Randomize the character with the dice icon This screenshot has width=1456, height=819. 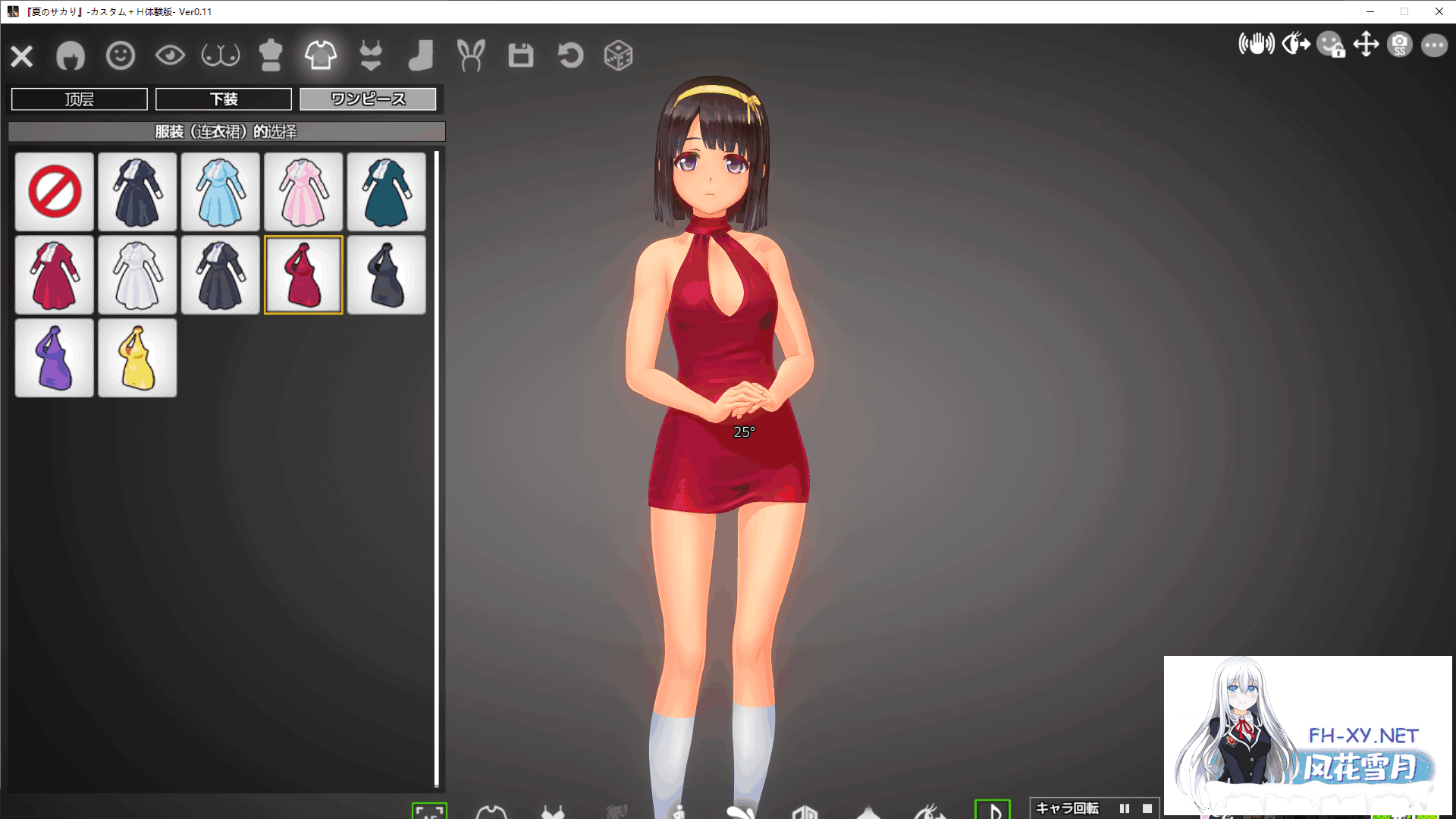[619, 55]
